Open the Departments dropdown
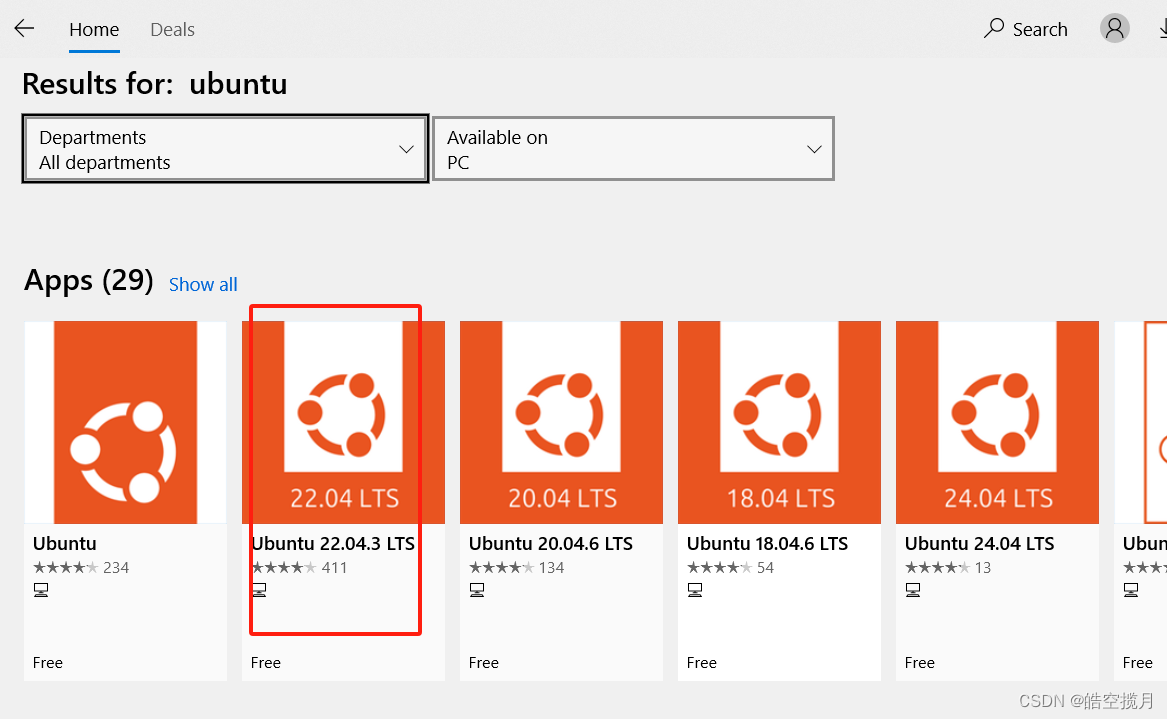 pyautogui.click(x=224, y=148)
